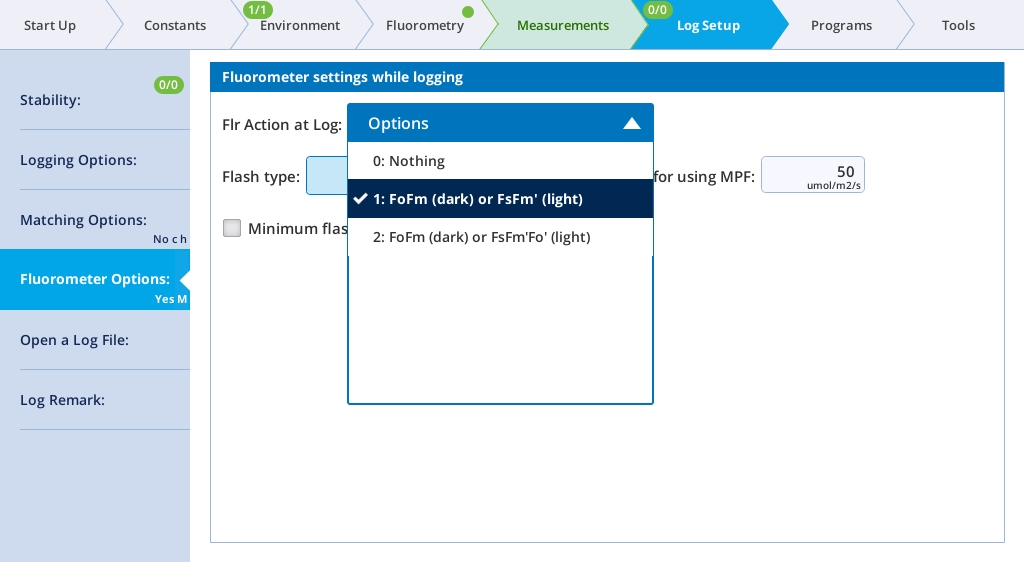Click the Log Setup tab

click(x=708, y=25)
